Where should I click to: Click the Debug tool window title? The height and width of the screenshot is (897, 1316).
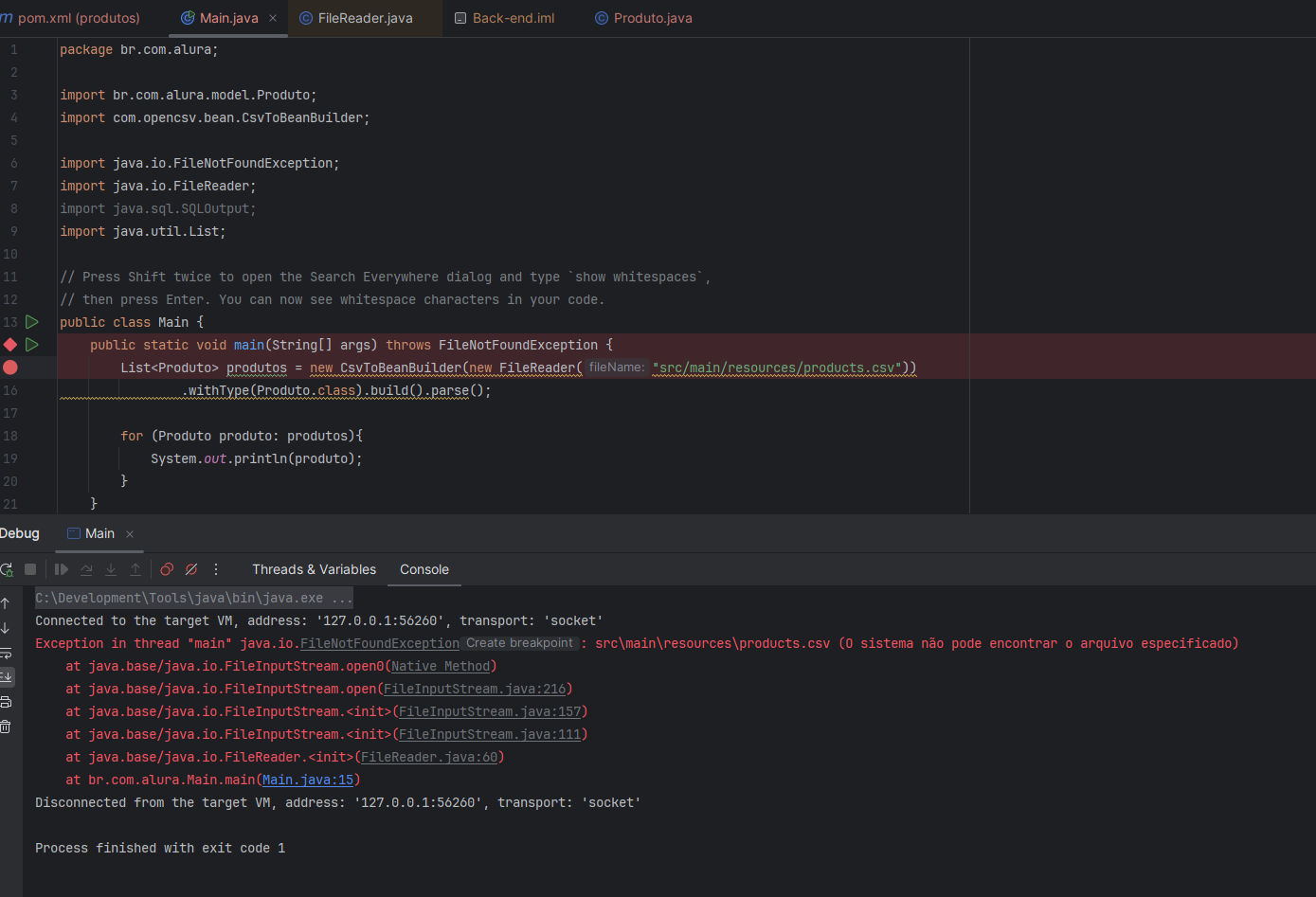click(x=20, y=533)
